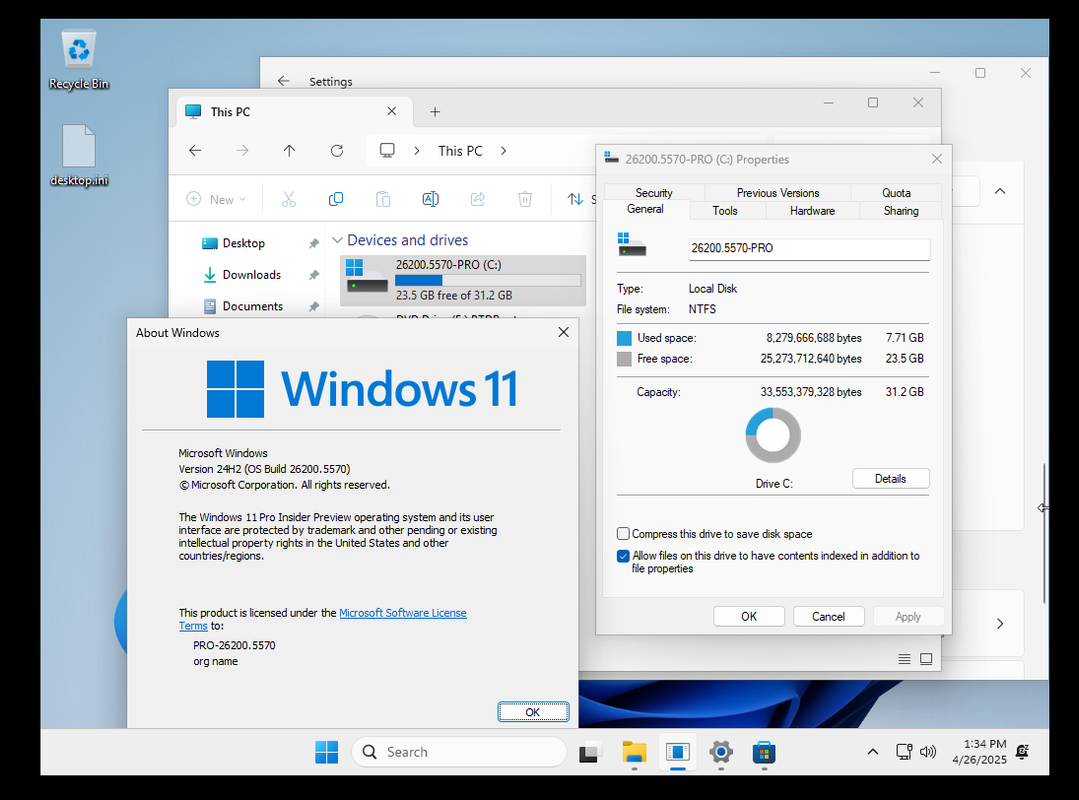Image resolution: width=1079 pixels, height=800 pixels.
Task: Click the monitor icon in address bar
Action: [x=387, y=151]
